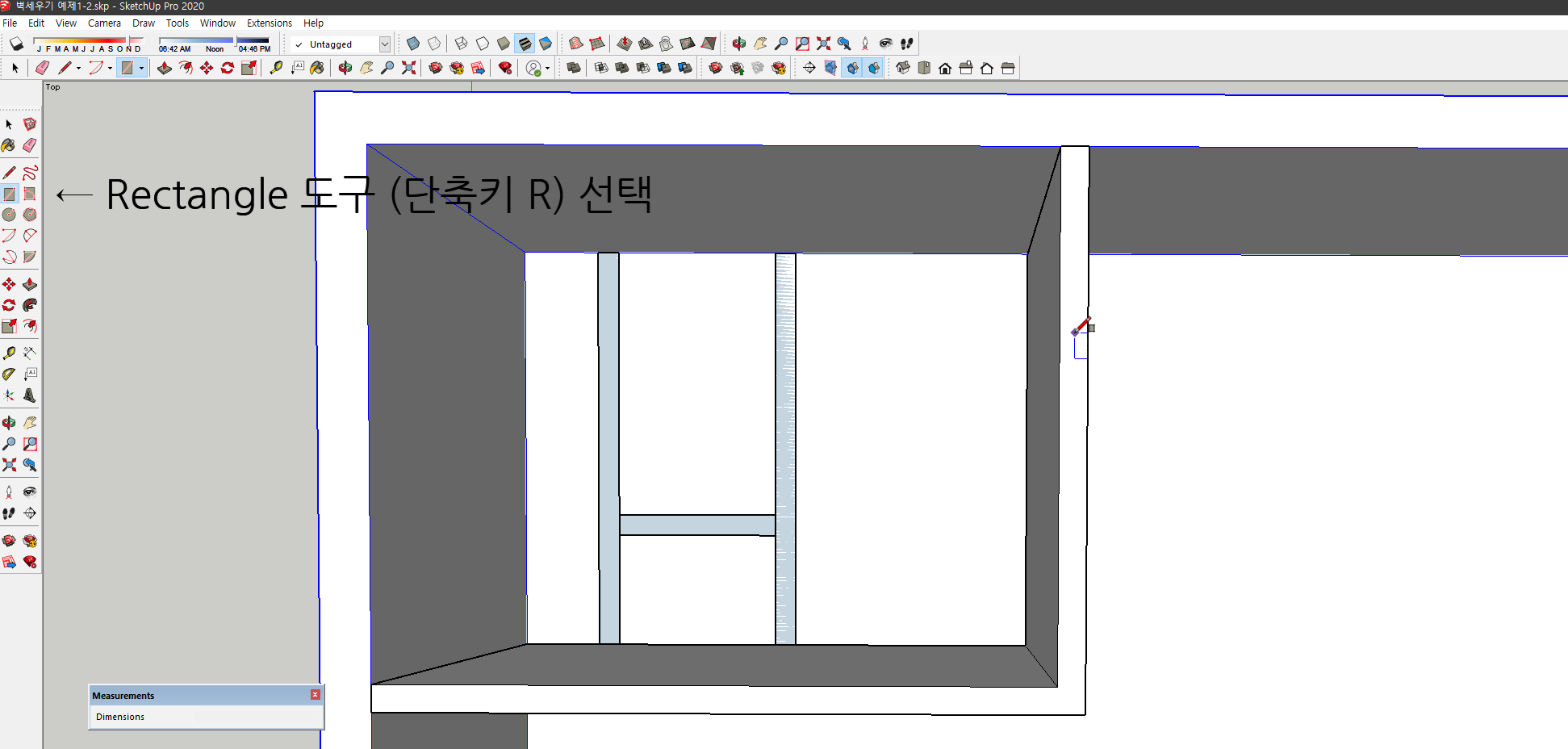Click Zoom Extents in the toolbar

point(823,44)
